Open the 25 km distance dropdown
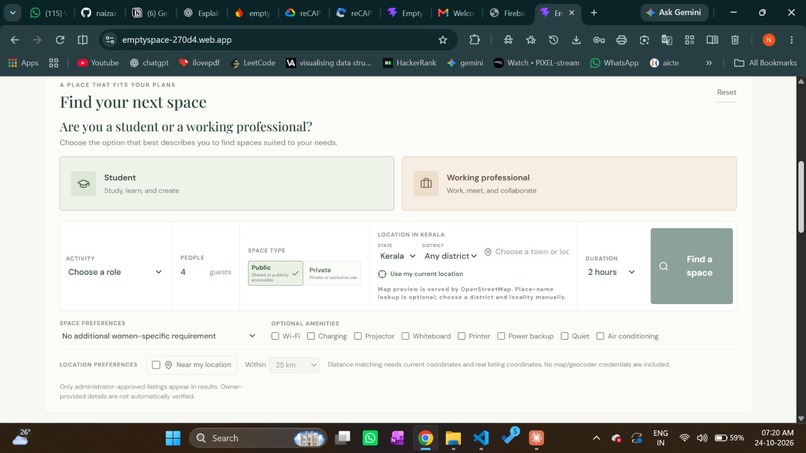806x453 pixels. pyautogui.click(x=294, y=365)
